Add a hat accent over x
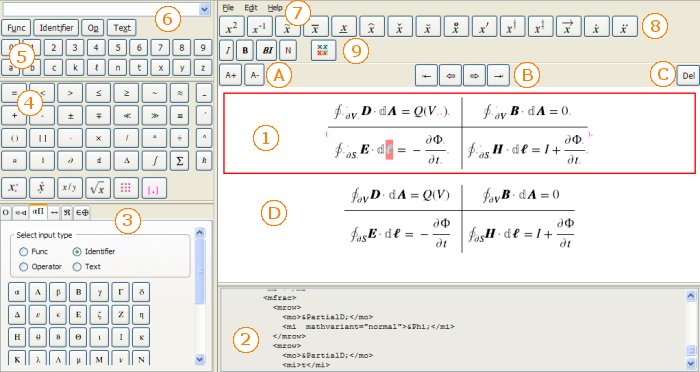The height and width of the screenshot is (372, 700). tap(372, 27)
